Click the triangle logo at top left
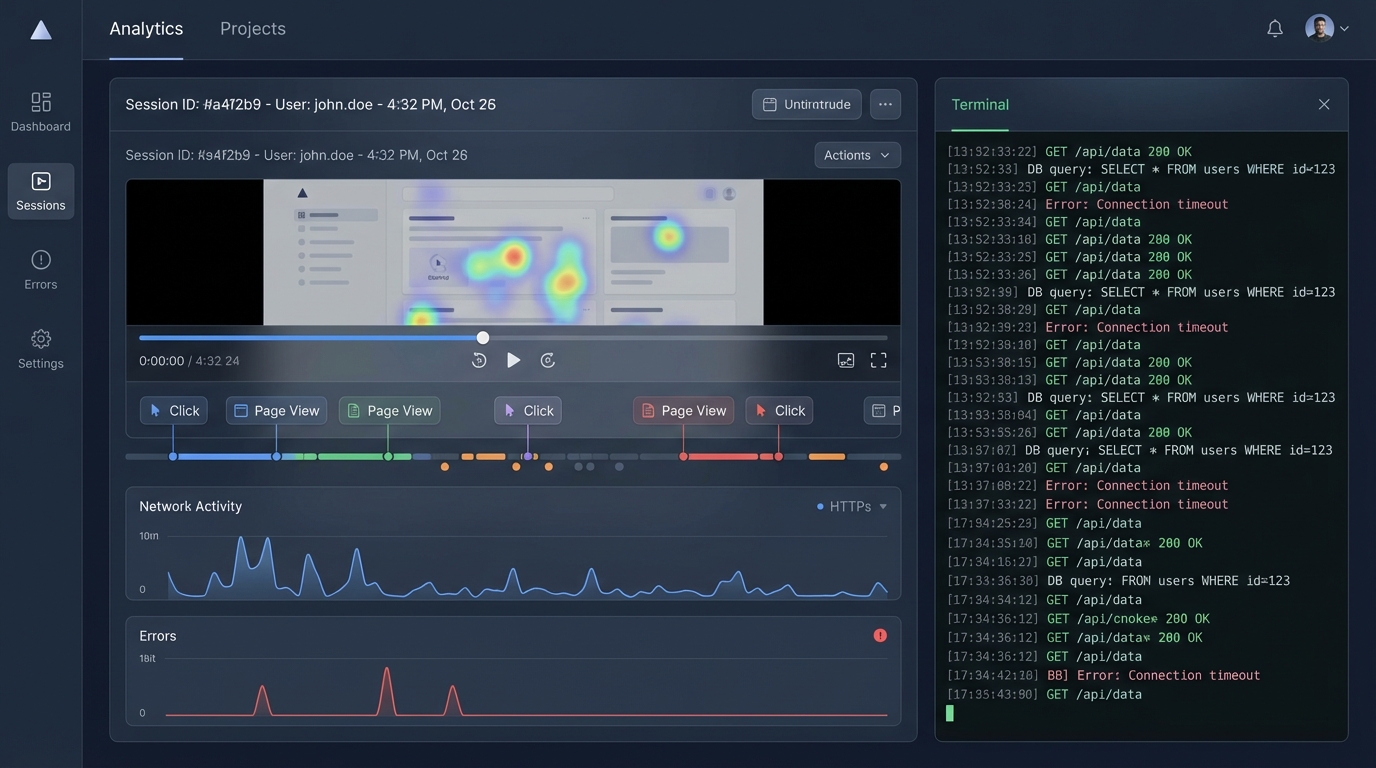 40,29
